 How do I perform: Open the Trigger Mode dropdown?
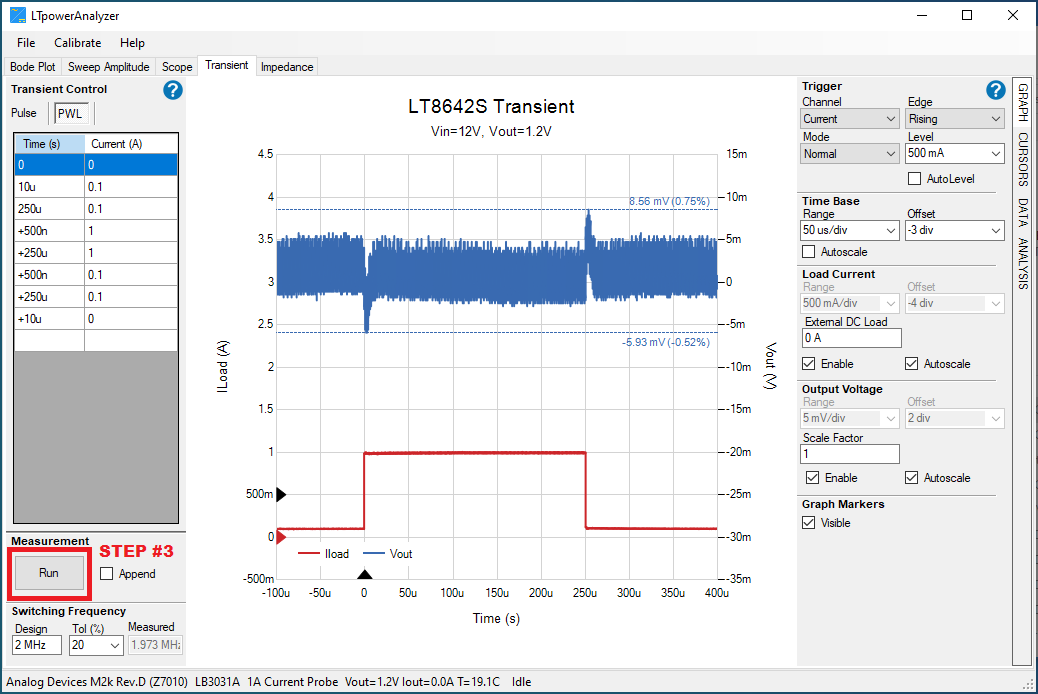tap(849, 153)
